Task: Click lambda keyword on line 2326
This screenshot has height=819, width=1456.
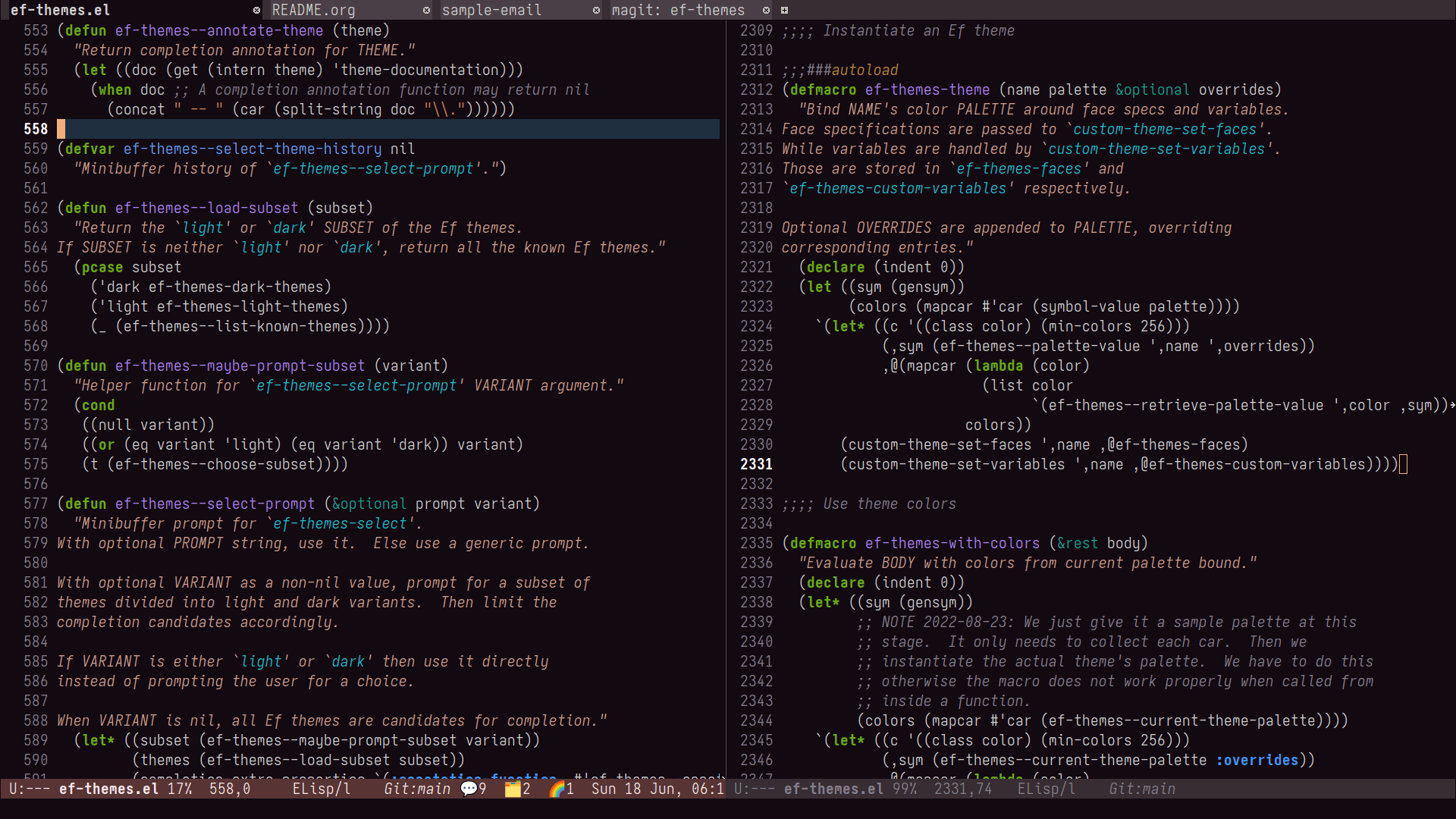Action: coord(999,366)
